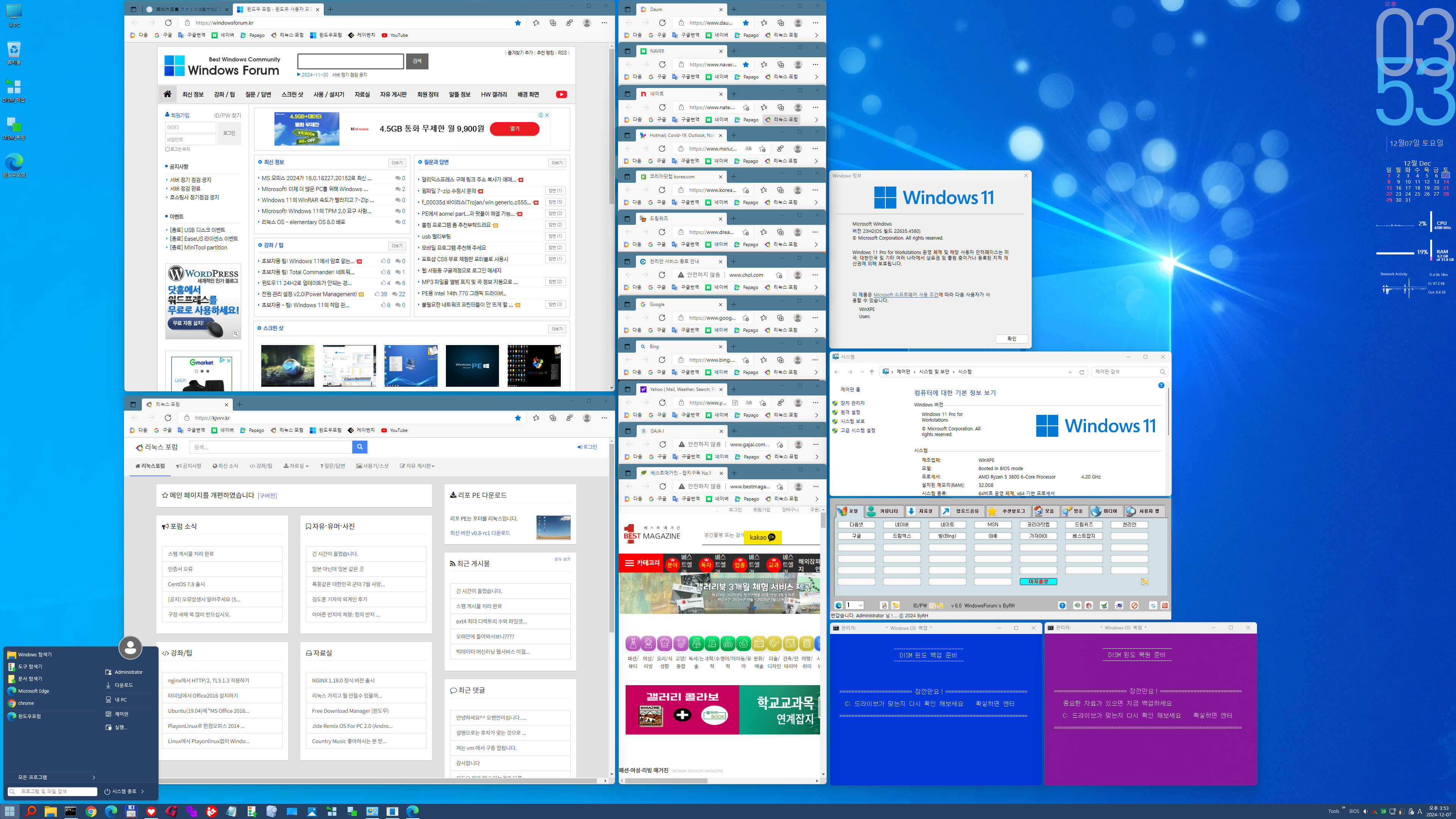This screenshot has height=819, width=1456.
Task: Select the DISM_백업 desktop icon
Action: 14,91
